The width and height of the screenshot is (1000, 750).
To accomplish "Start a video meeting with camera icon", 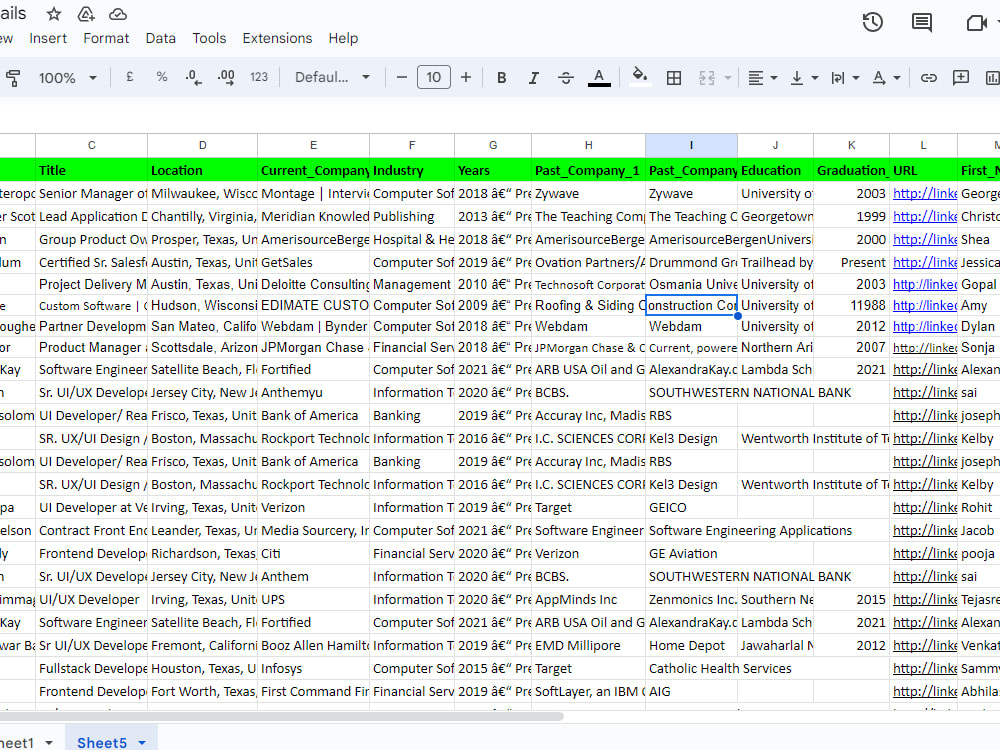I will [976, 23].
